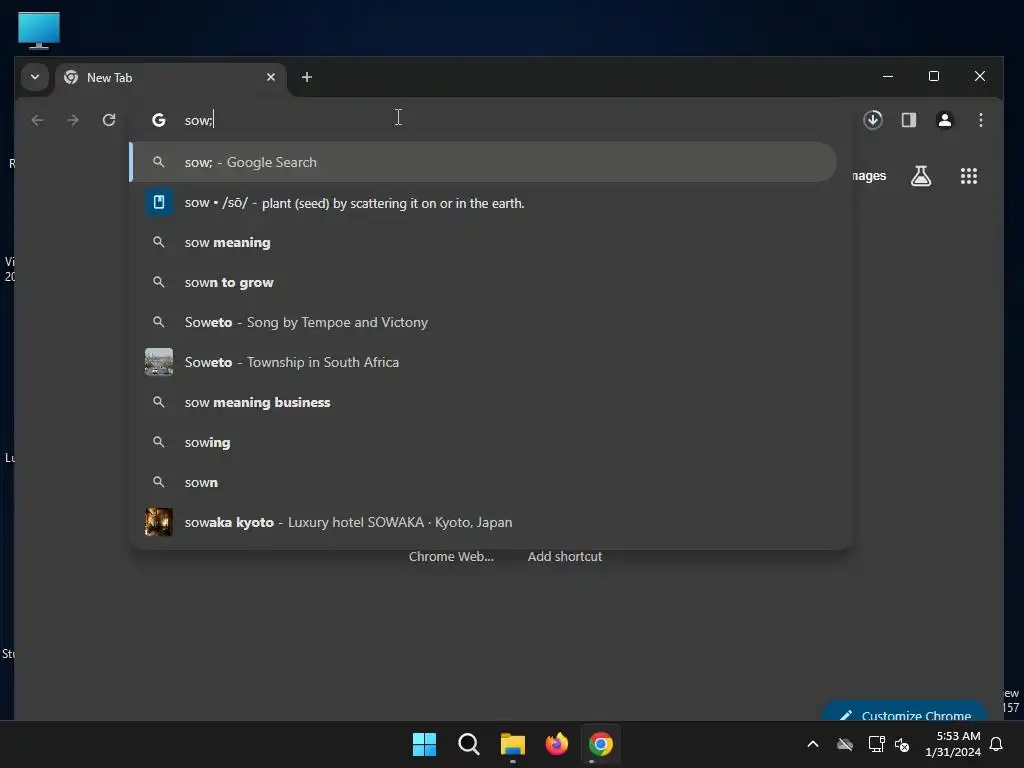1024x768 pixels.
Task: Expand the tab search dropdown
Action: 35,77
